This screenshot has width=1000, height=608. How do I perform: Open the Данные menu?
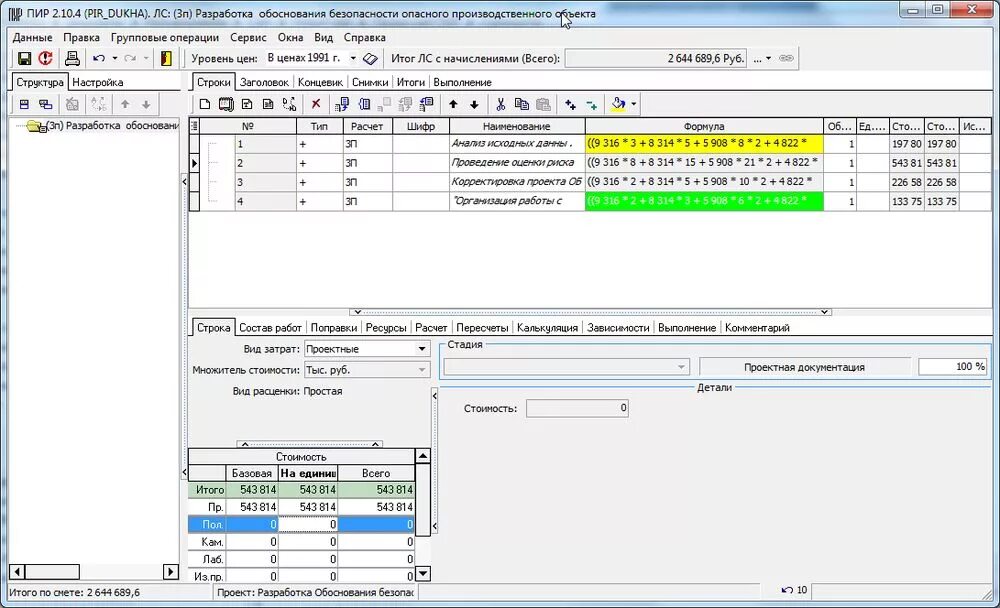[33, 38]
